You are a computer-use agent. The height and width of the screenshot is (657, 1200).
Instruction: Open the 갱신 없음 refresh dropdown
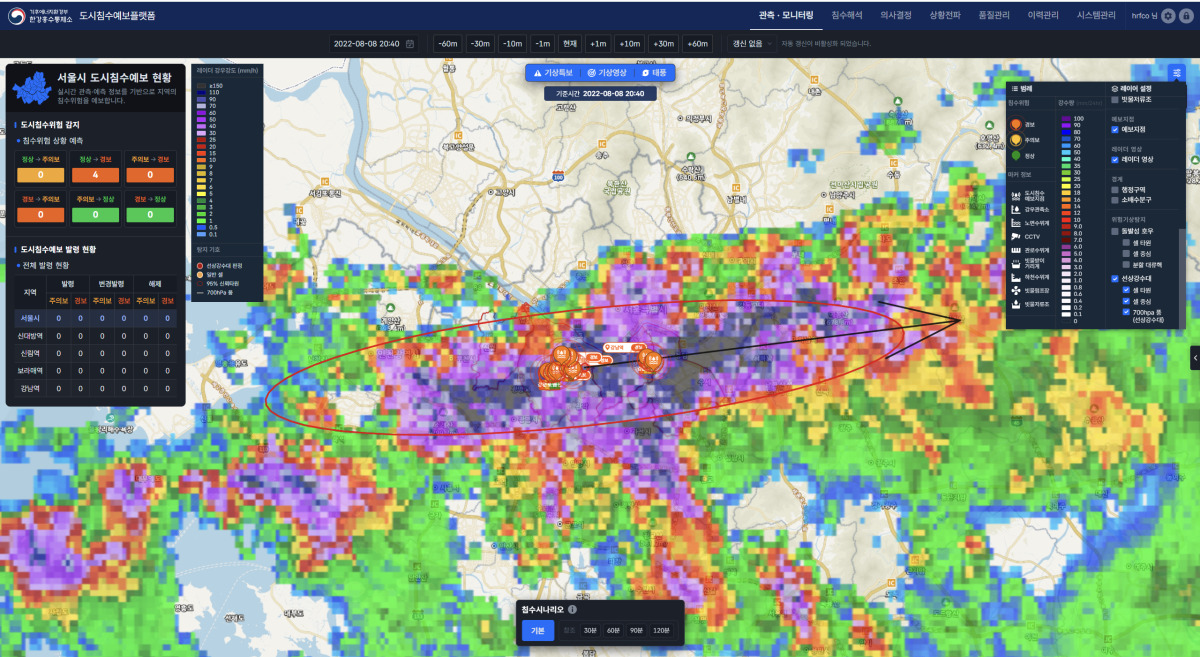point(753,44)
